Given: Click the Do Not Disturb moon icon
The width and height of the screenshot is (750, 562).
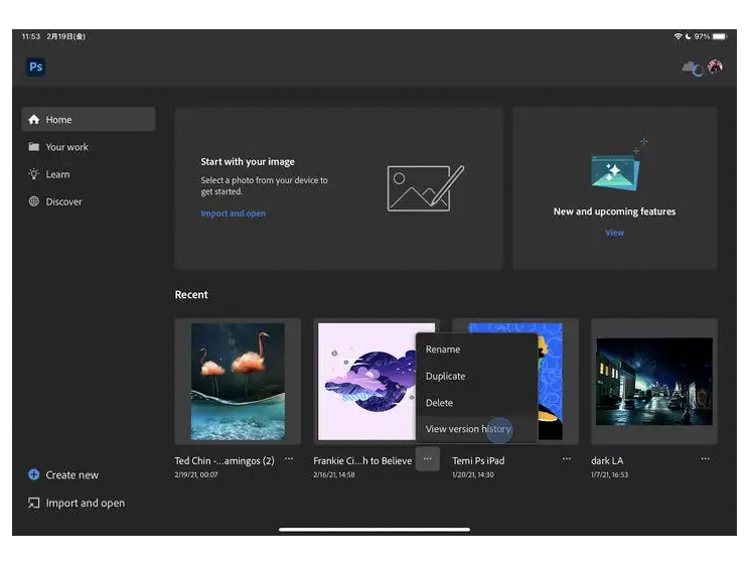Looking at the screenshot, I should click(x=688, y=36).
